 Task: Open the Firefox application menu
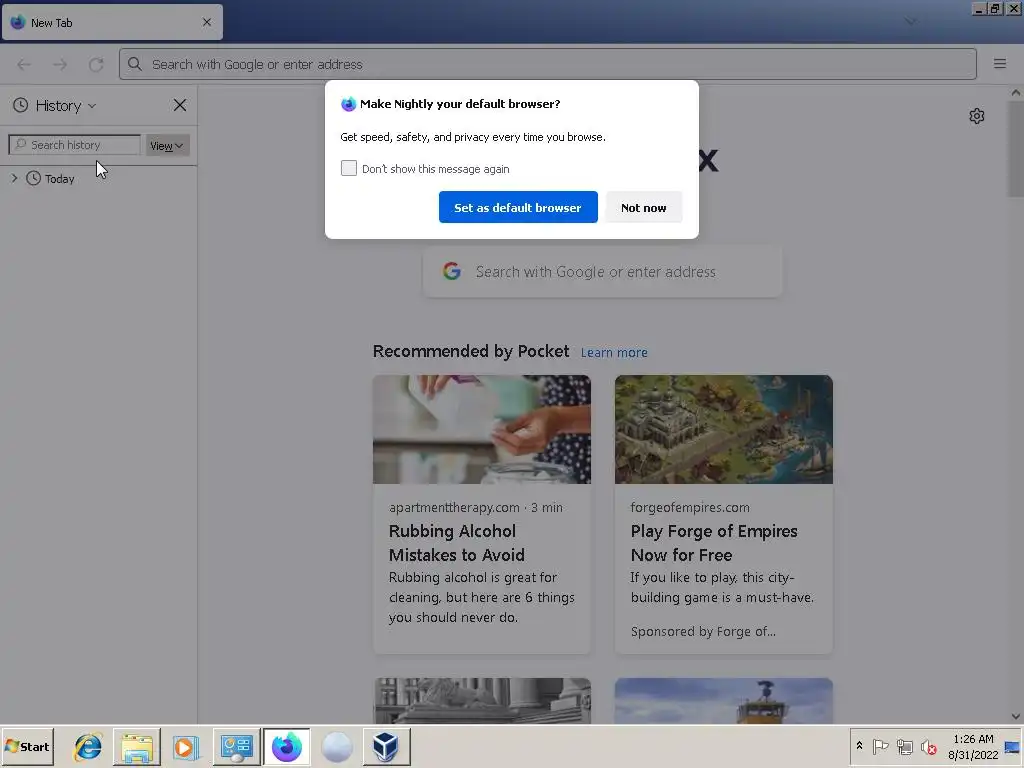[1000, 63]
